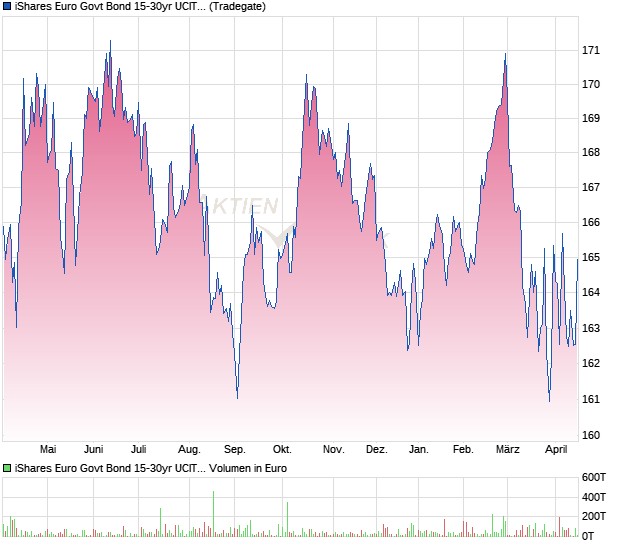620x546 pixels.
Task: Click the 161 price axis value
Action: pyautogui.click(x=591, y=399)
